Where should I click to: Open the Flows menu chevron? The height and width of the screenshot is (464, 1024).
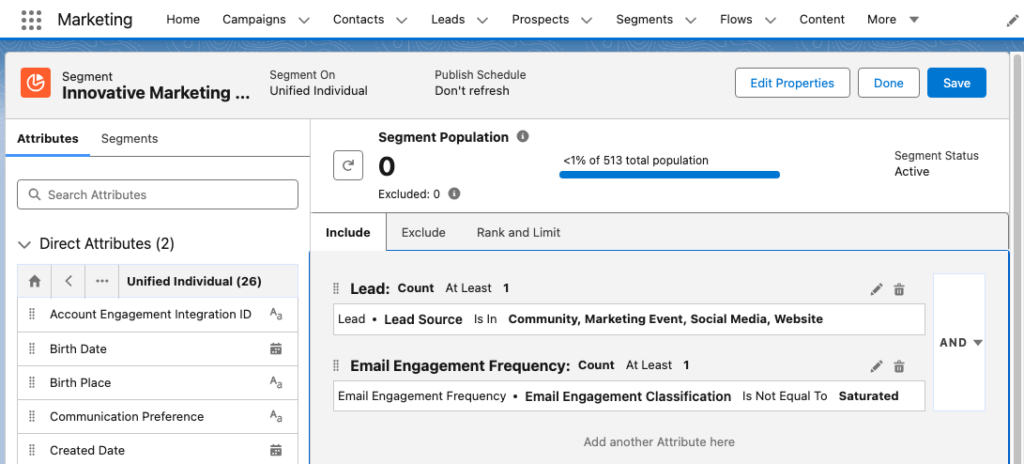coord(770,20)
